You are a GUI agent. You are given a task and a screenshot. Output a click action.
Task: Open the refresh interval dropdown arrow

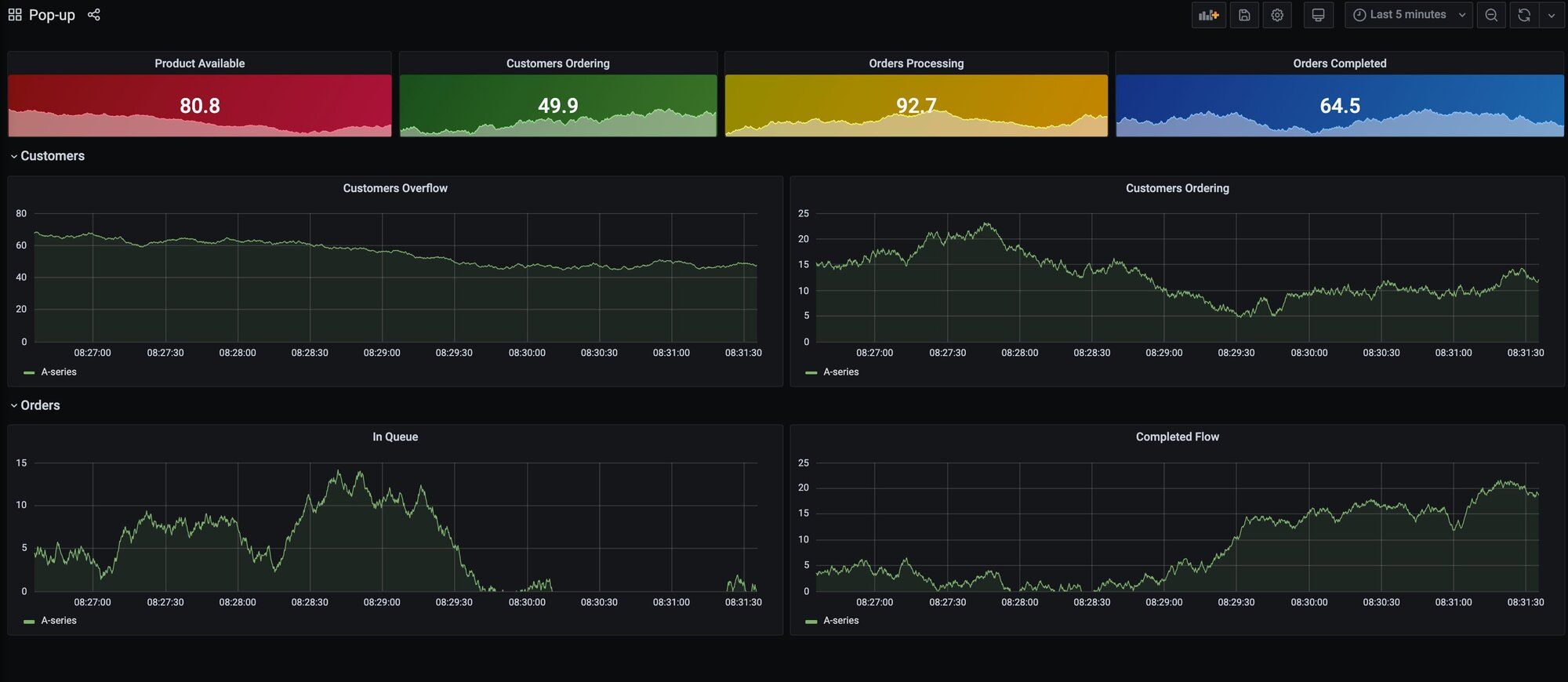click(1552, 15)
